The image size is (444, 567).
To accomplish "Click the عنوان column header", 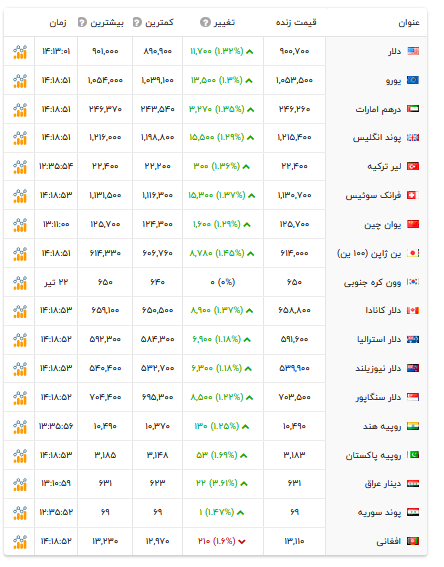I will click(409, 23).
